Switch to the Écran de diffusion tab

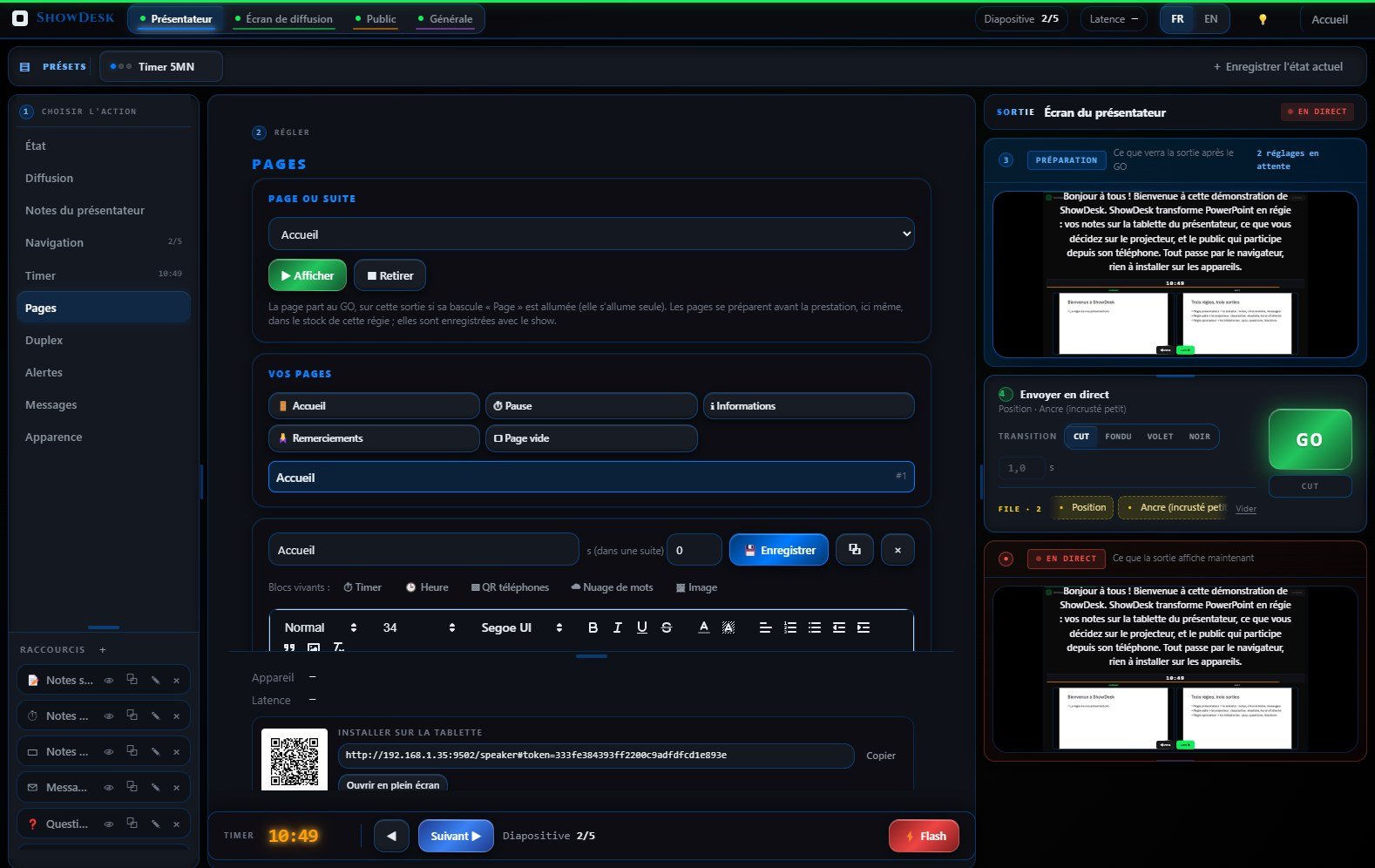(x=284, y=19)
